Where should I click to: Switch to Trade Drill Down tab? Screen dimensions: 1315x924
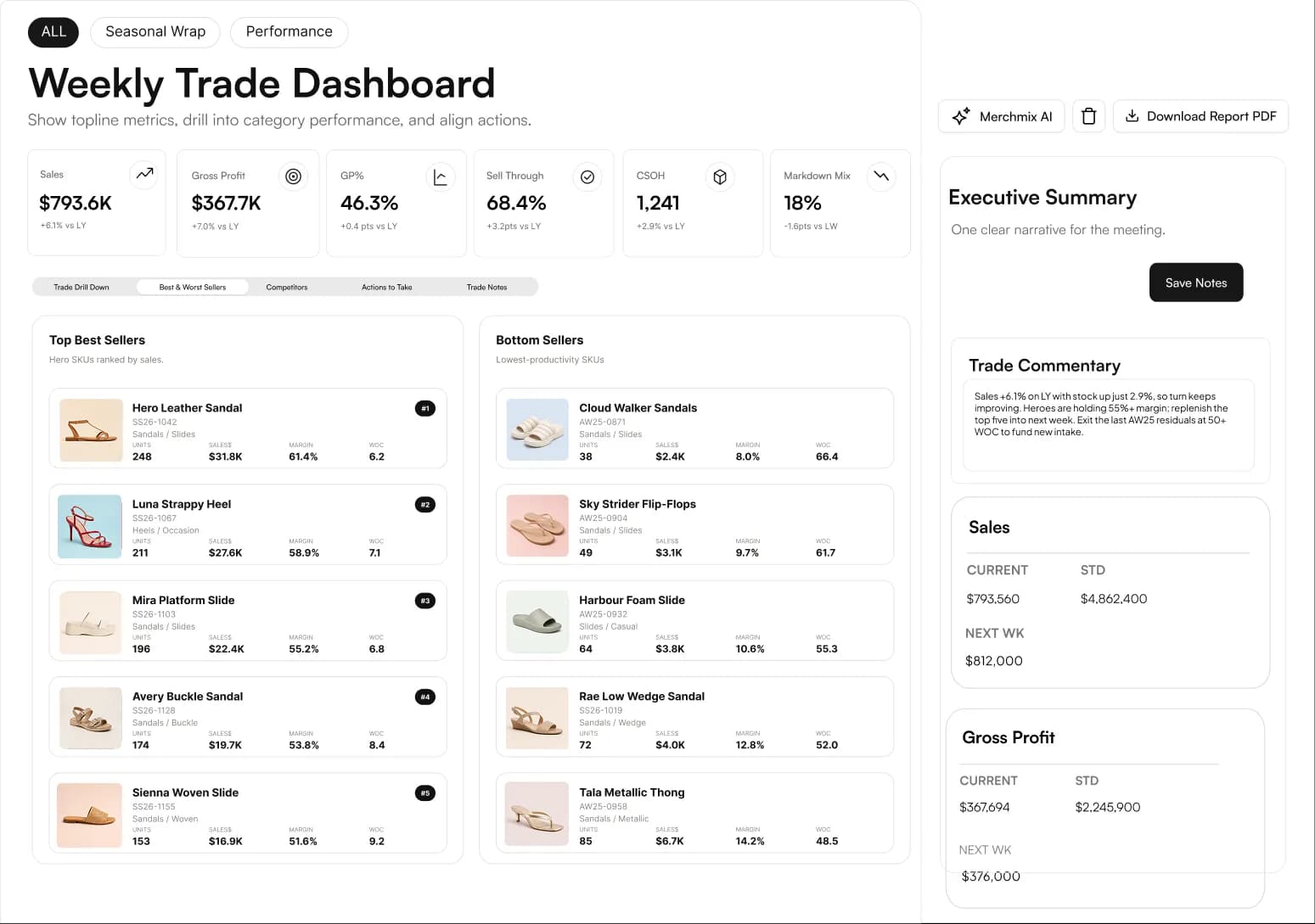81,287
